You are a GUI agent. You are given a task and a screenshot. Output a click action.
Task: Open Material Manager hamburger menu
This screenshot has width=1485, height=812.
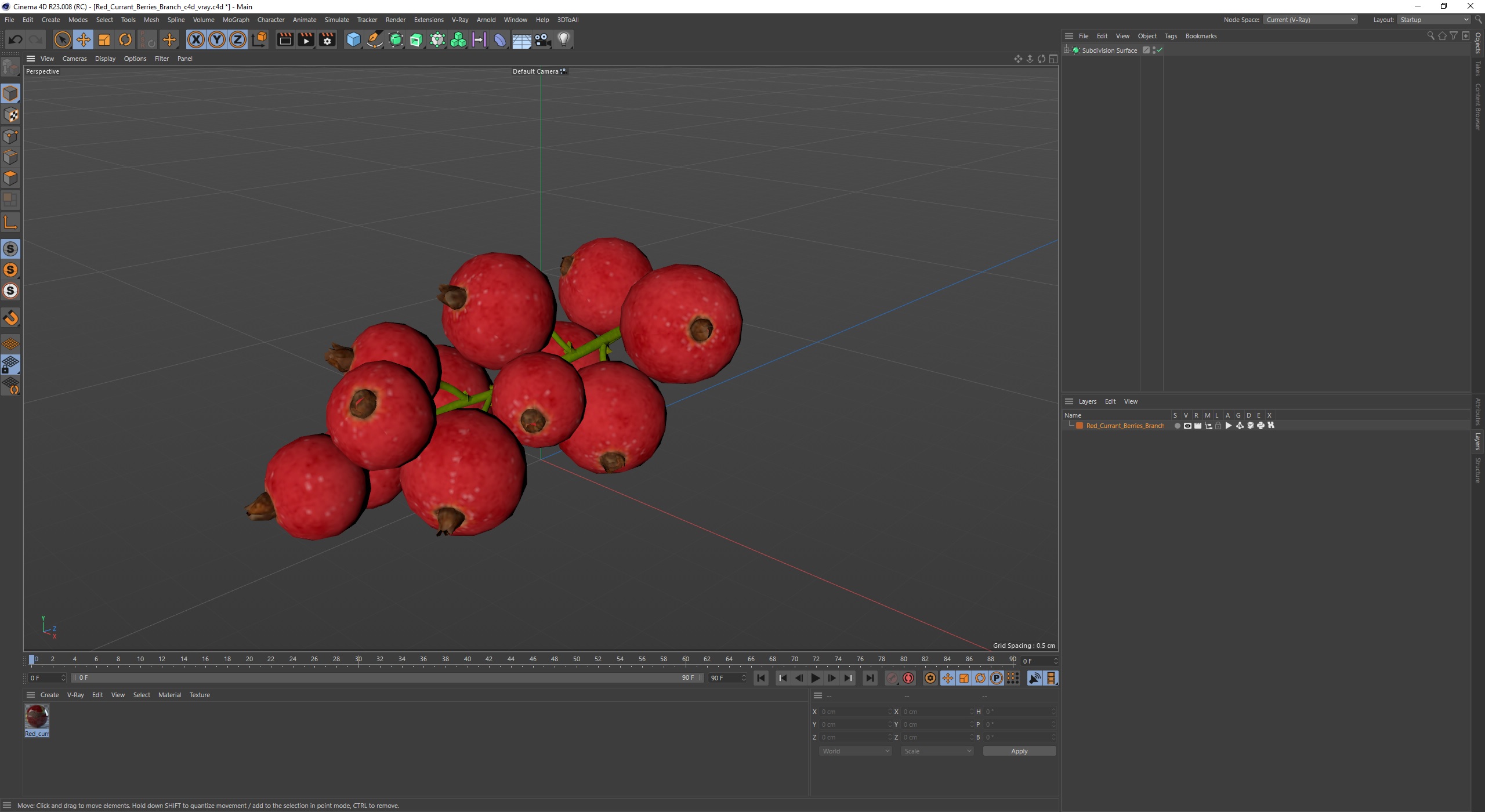pos(31,695)
